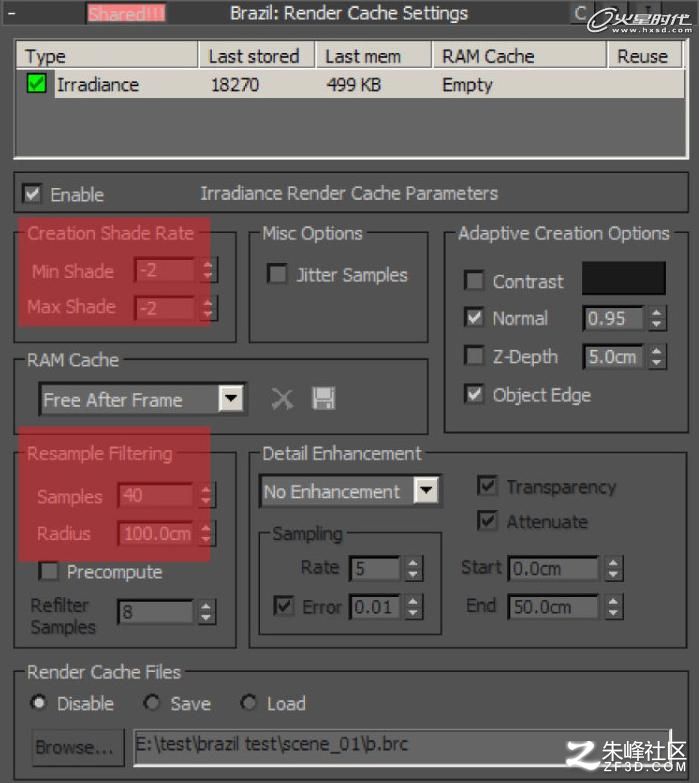This screenshot has height=783, width=699.
Task: Toggle the Normal checkbox
Action: [x=474, y=318]
